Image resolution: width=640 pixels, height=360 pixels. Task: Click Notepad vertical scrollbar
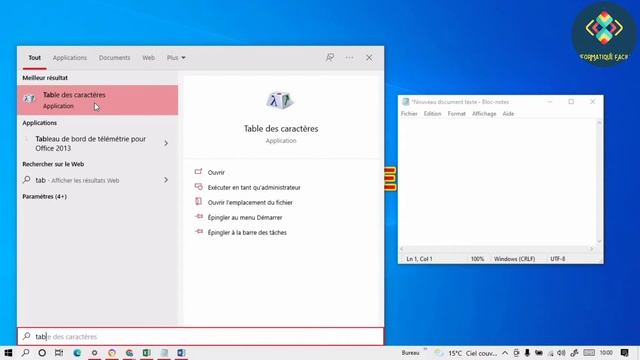coord(599,182)
